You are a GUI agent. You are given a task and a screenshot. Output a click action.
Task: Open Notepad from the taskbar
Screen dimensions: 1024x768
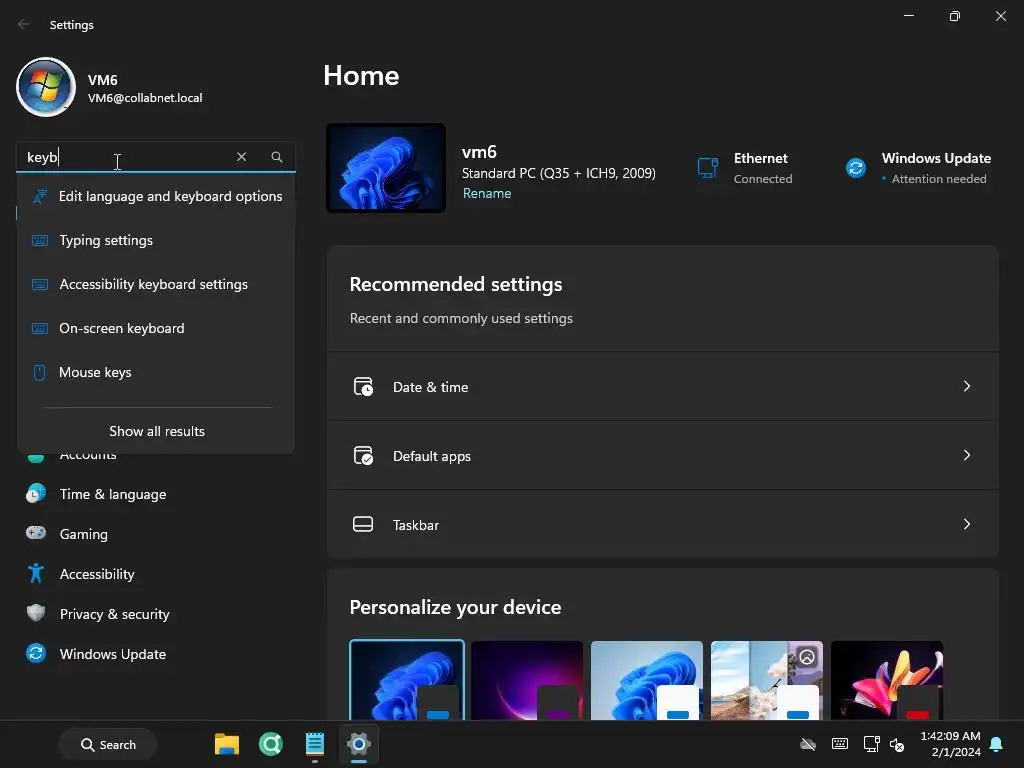tap(315, 744)
